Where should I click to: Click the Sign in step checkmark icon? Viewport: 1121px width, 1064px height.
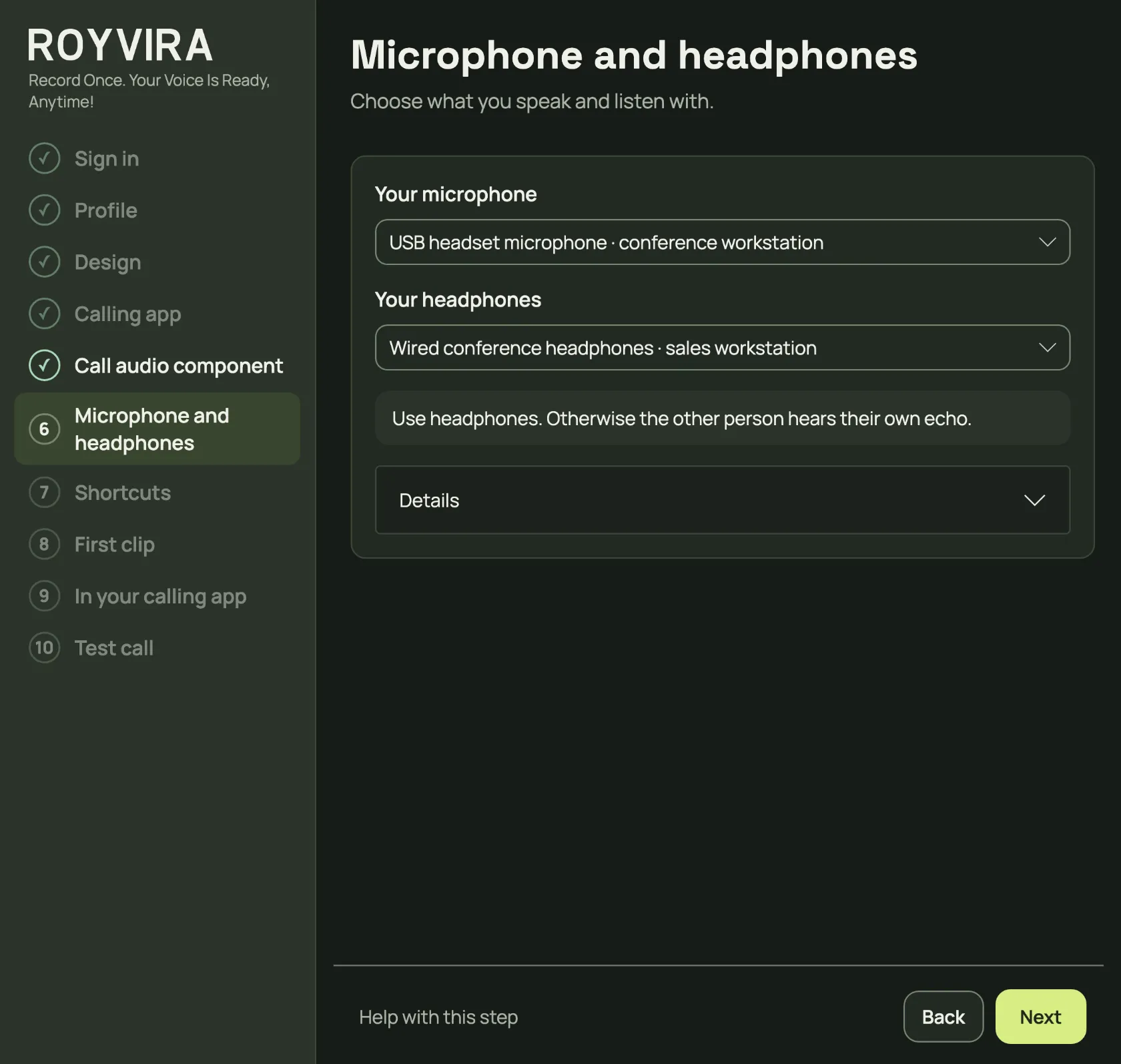pos(44,158)
